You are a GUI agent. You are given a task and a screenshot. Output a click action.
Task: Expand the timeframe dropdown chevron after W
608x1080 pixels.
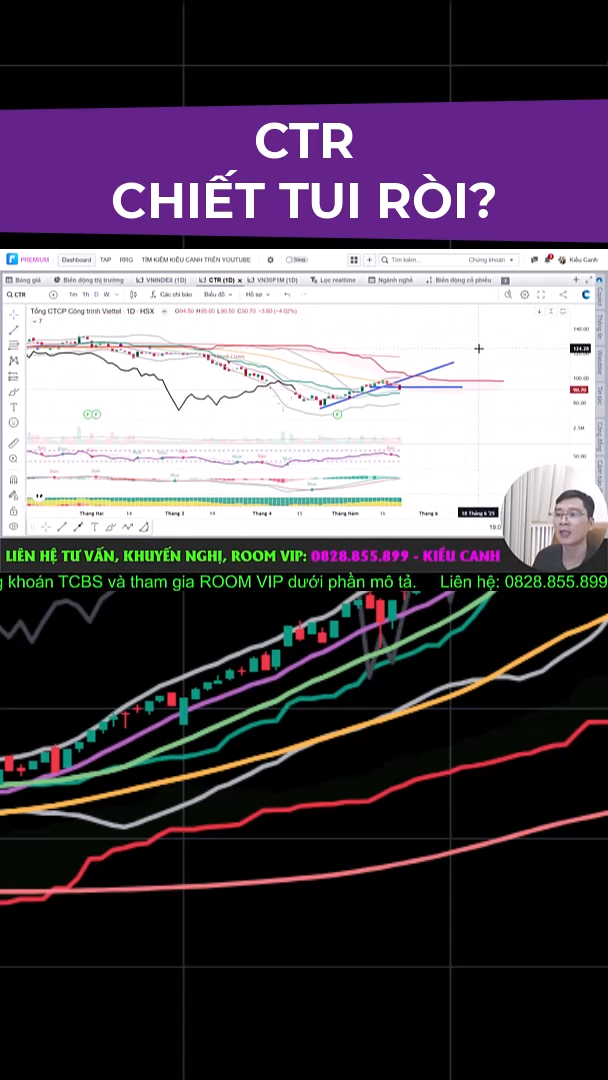116,294
